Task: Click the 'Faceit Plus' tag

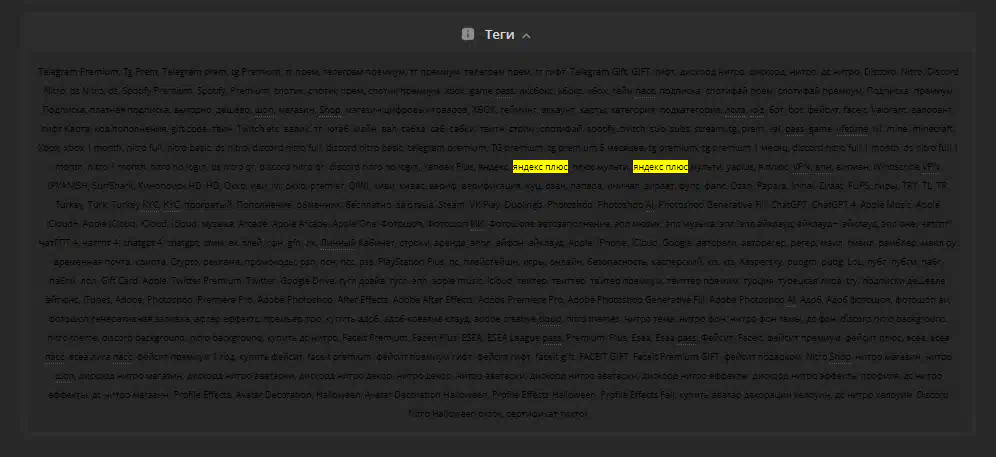Action: tap(434, 338)
